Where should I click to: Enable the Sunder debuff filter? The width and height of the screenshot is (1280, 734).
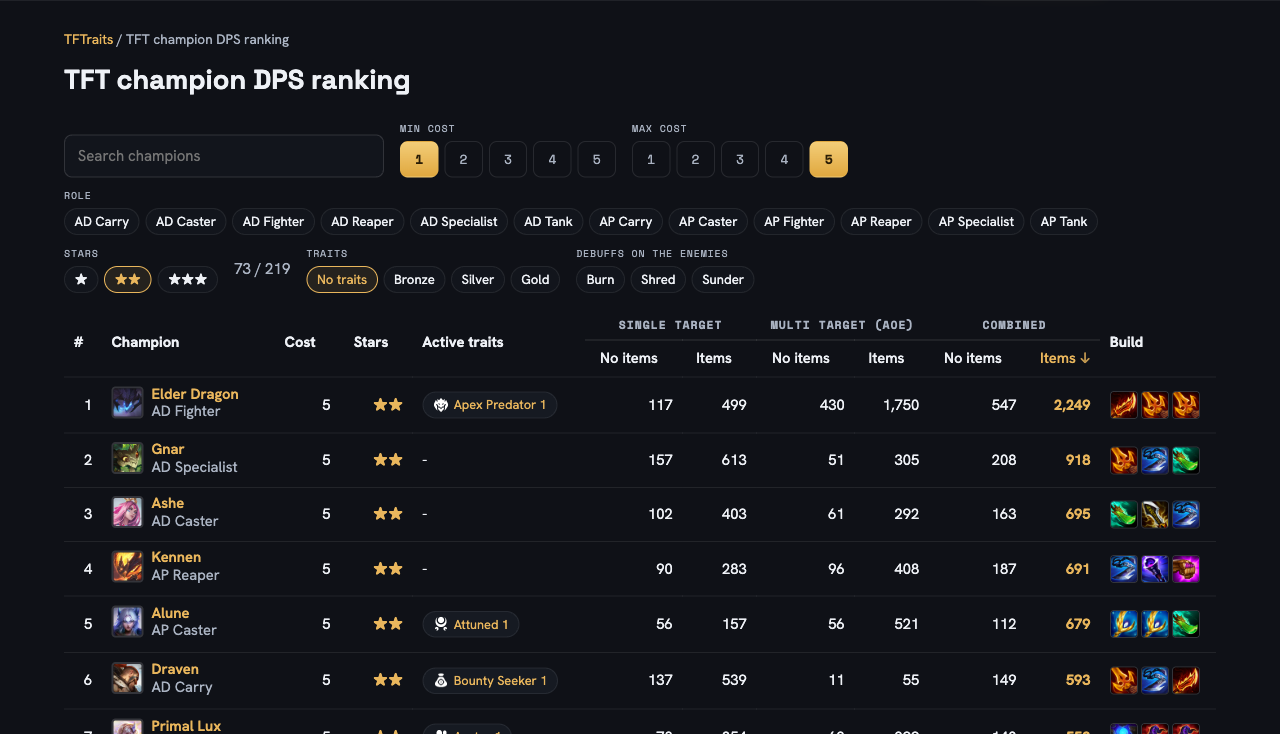[723, 280]
